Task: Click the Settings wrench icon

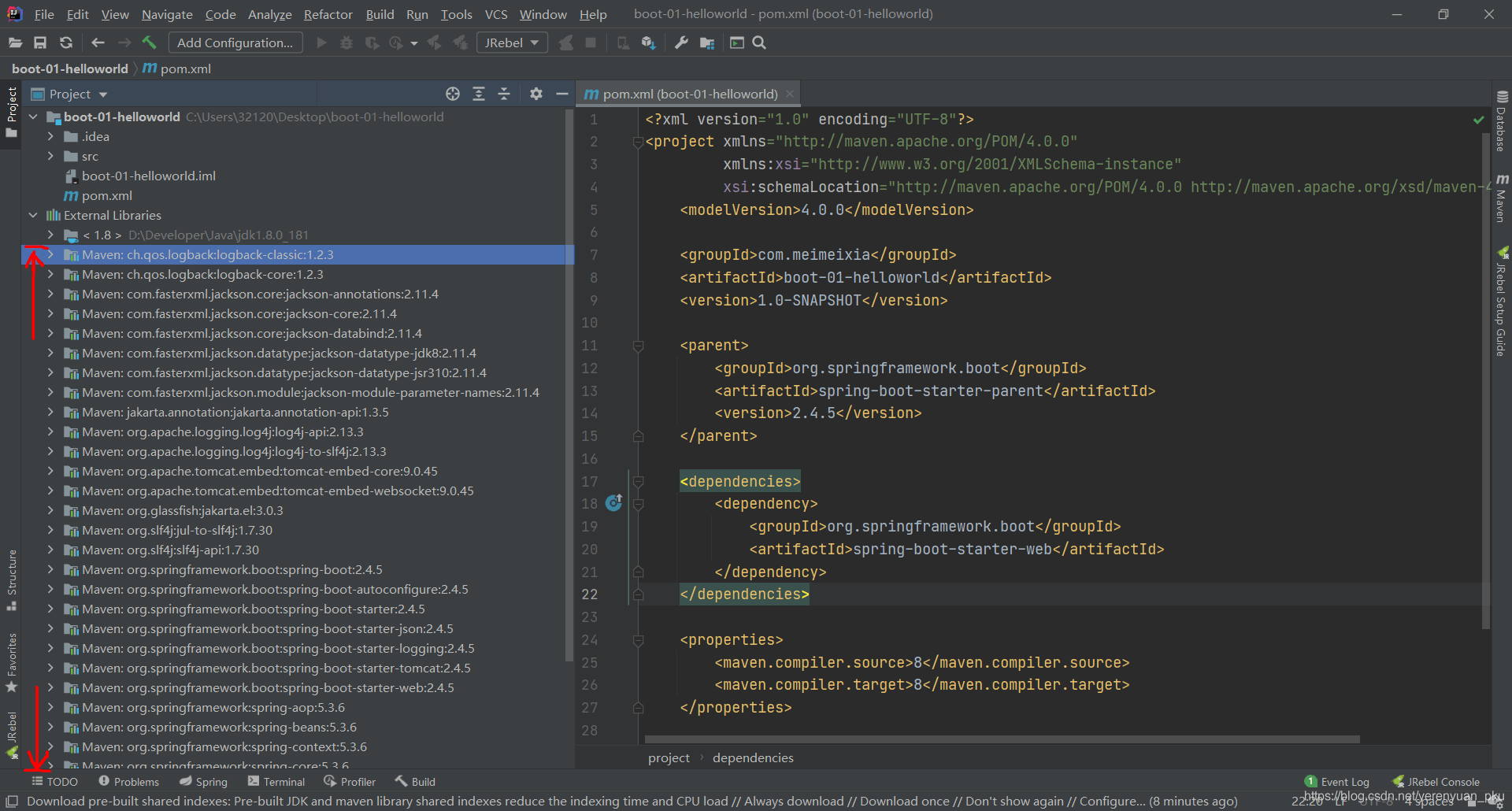Action: coord(681,43)
